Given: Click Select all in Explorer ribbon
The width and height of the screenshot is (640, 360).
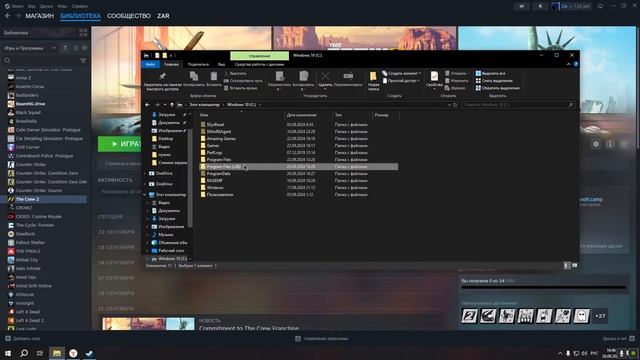Looking at the screenshot, I should 490,73.
